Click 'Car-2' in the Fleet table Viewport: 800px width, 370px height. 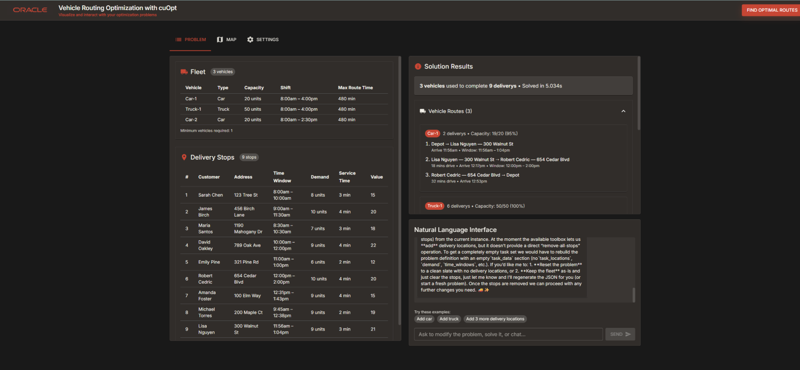(191, 120)
